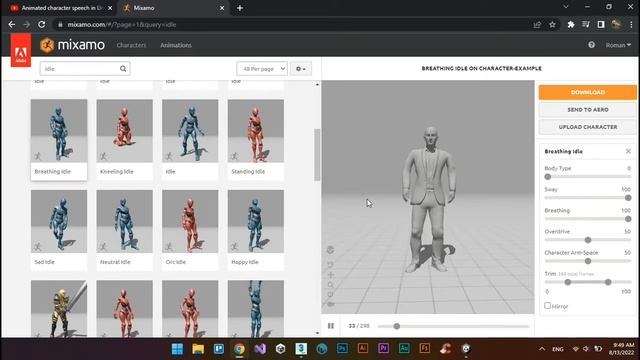Open Premiere Pro from taskbar
The width and height of the screenshot is (640, 360).
[383, 349]
